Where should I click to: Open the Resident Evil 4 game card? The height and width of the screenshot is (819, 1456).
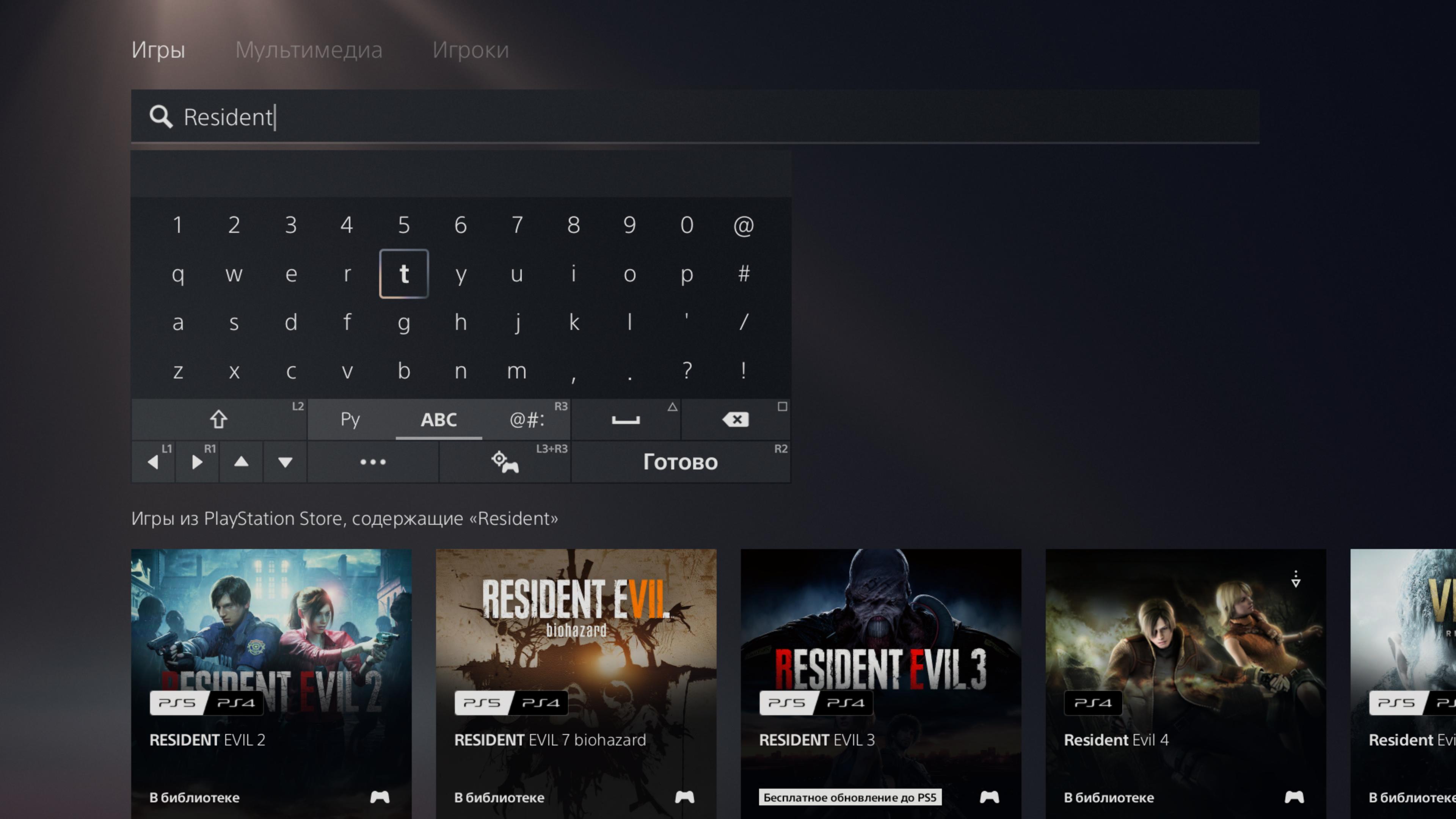pyautogui.click(x=1186, y=684)
